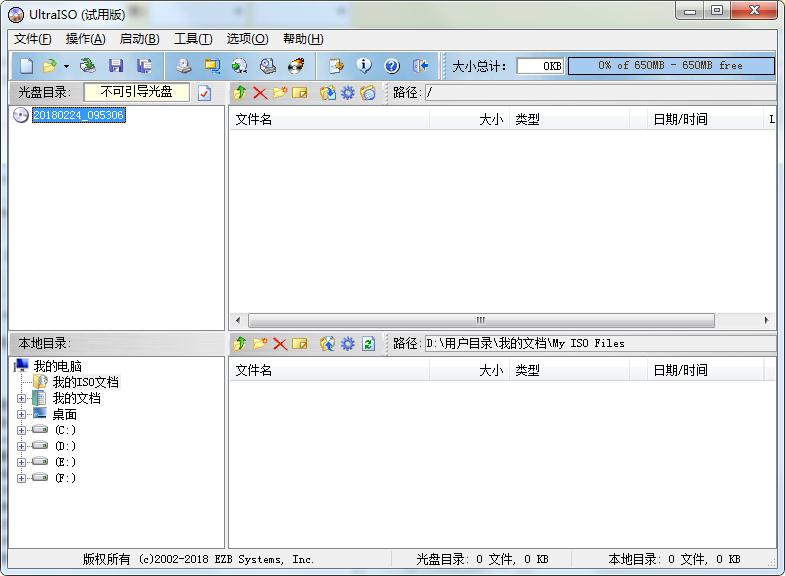
Task: Open the 文件(F) menu
Action: click(32, 39)
